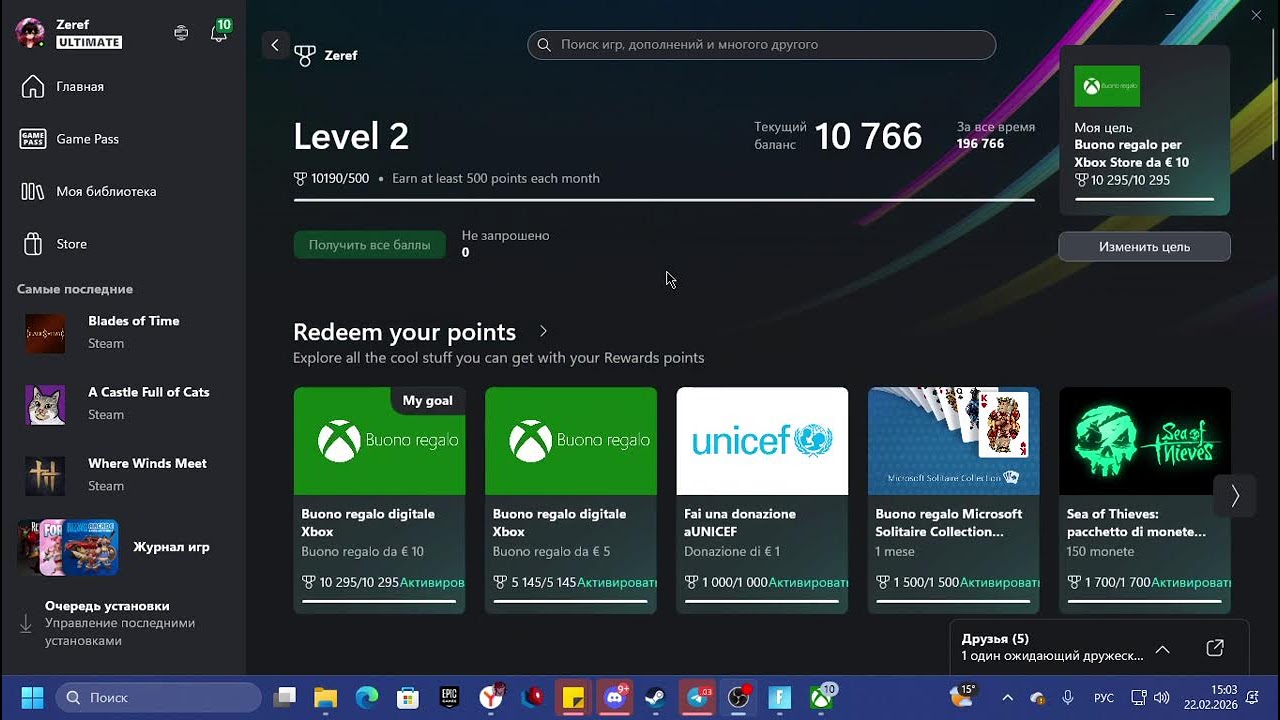The width and height of the screenshot is (1280, 720).
Task: Launch Blades of Time from recent list
Action: [x=123, y=332]
